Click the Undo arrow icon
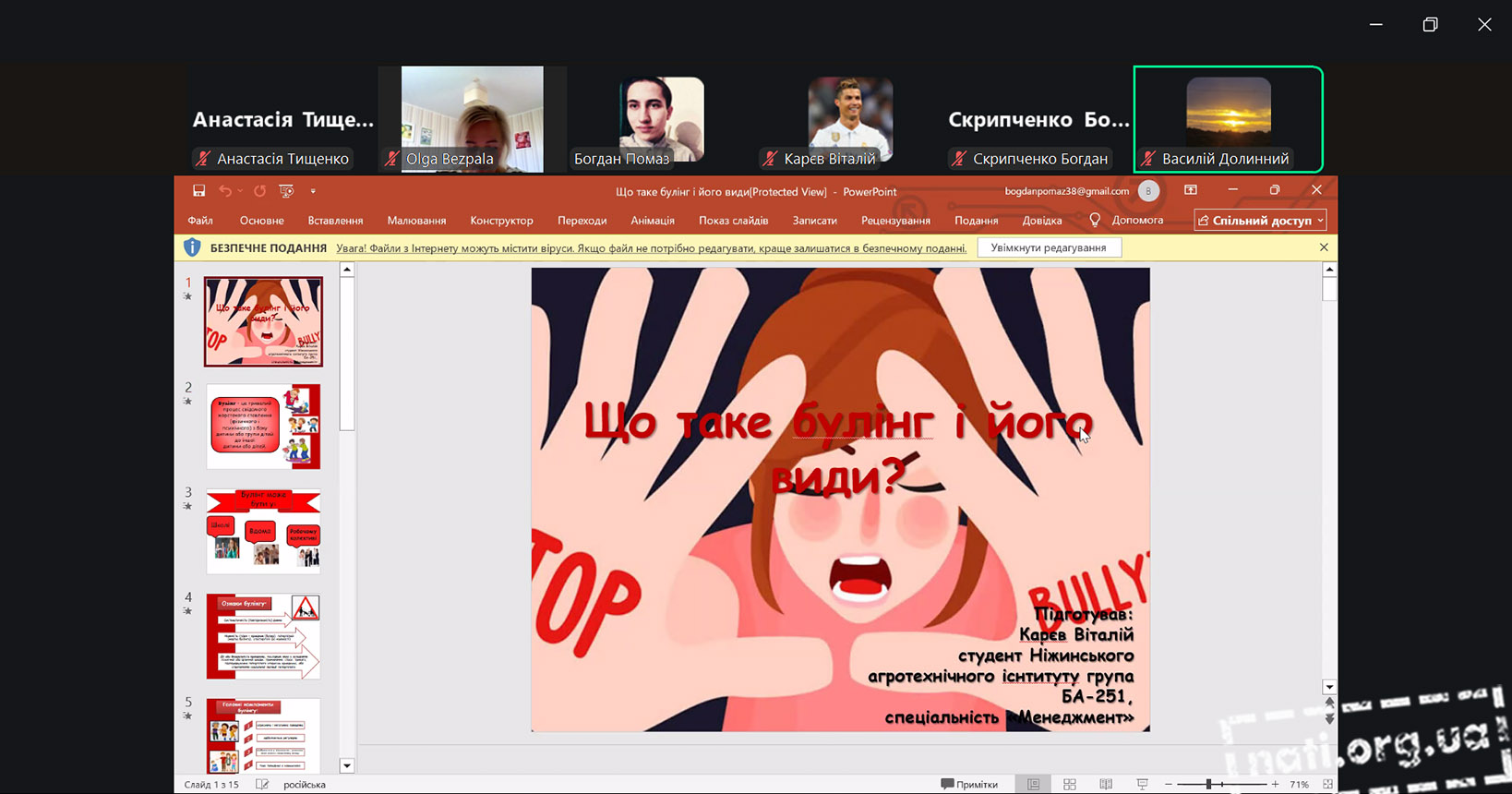Image resolution: width=1512 pixels, height=794 pixels. pos(225,191)
